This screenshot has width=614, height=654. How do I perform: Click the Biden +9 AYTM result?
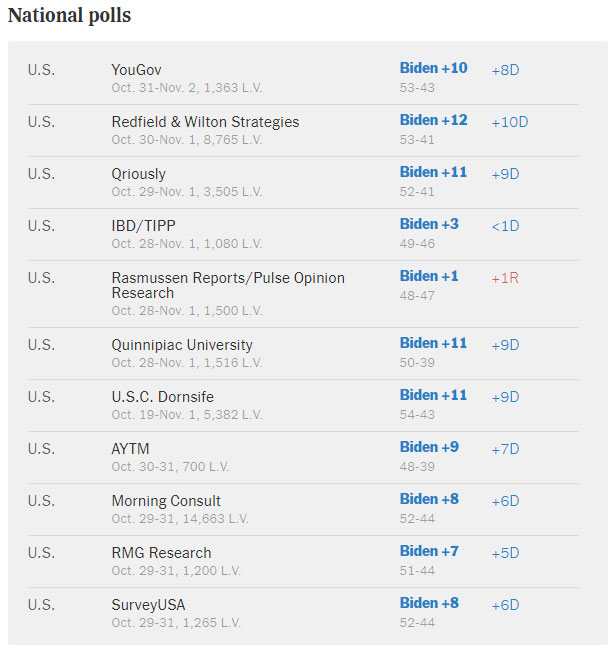[x=429, y=447]
